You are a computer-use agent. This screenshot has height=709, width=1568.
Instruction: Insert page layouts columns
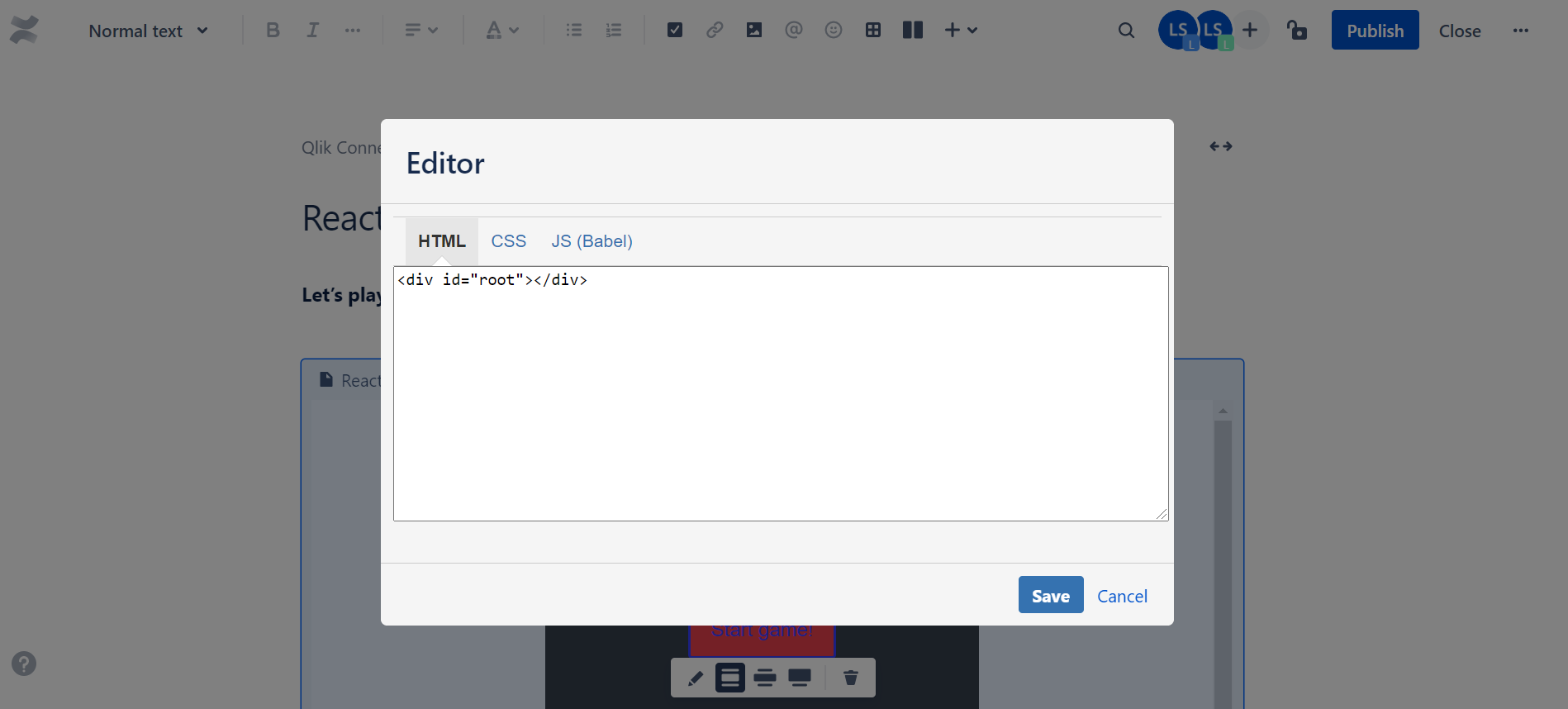click(x=913, y=31)
